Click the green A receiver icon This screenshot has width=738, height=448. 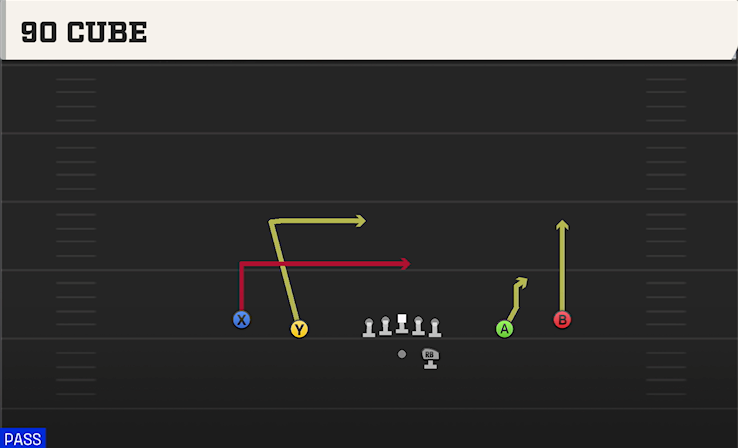point(505,329)
